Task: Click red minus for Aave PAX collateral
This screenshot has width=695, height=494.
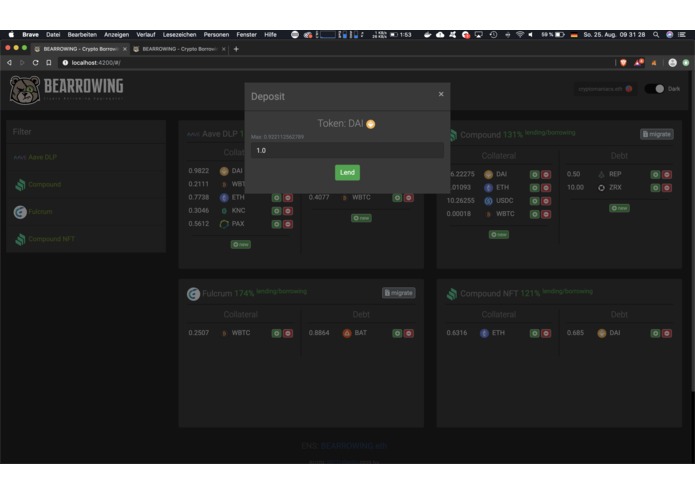Action: [288, 224]
